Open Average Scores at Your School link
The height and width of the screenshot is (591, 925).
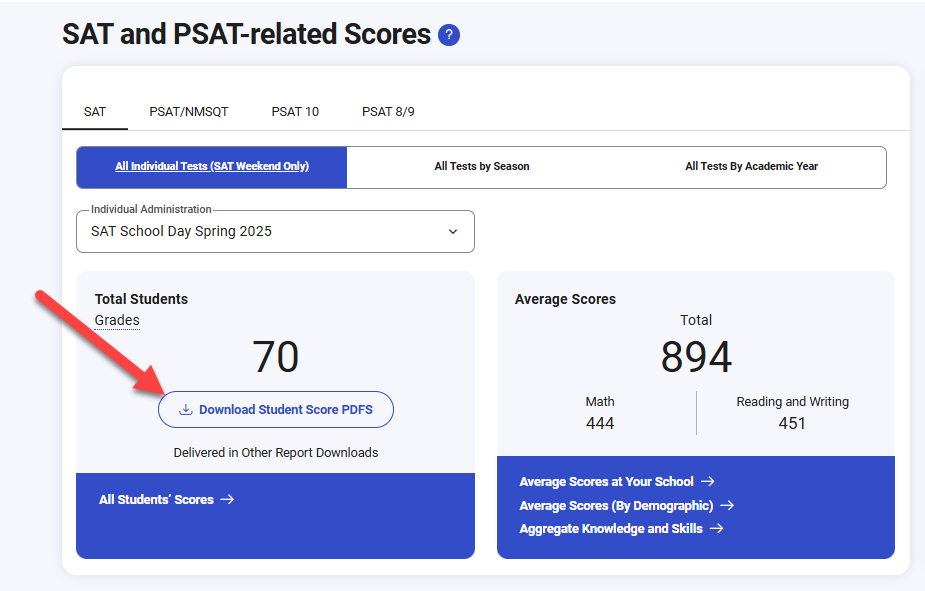click(x=606, y=482)
